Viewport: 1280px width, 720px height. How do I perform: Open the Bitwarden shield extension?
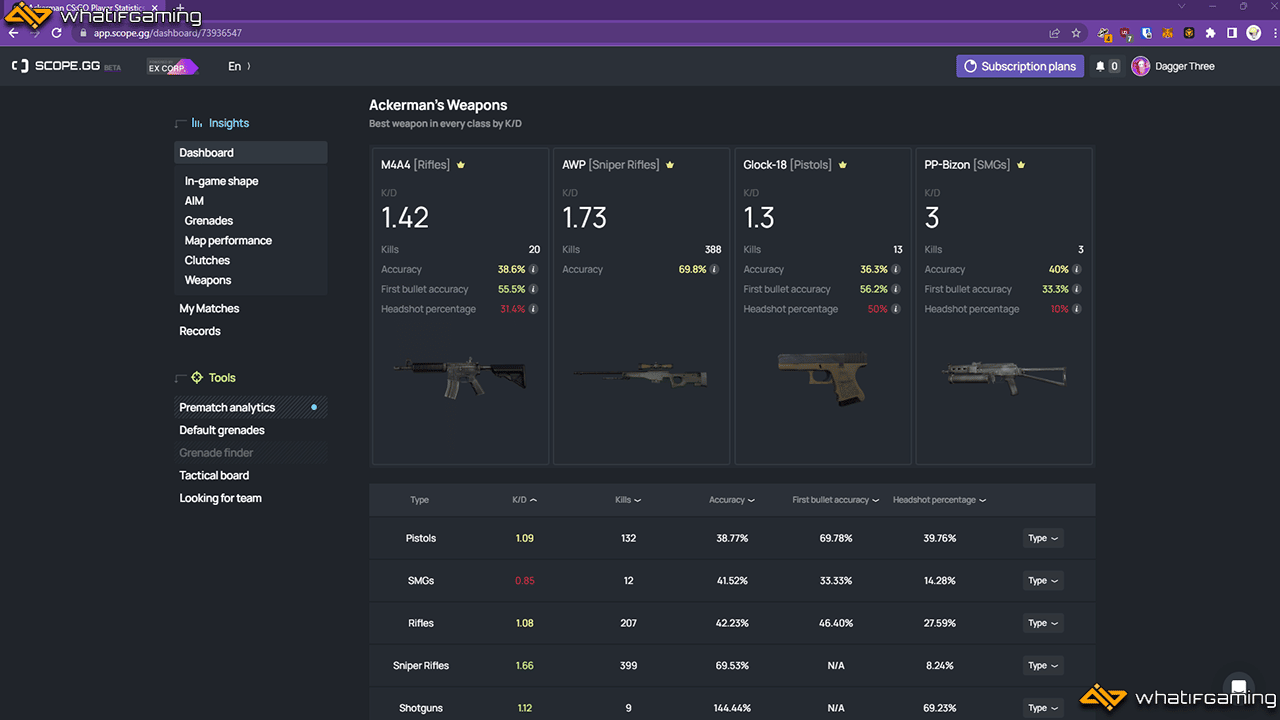pyautogui.click(x=1147, y=33)
